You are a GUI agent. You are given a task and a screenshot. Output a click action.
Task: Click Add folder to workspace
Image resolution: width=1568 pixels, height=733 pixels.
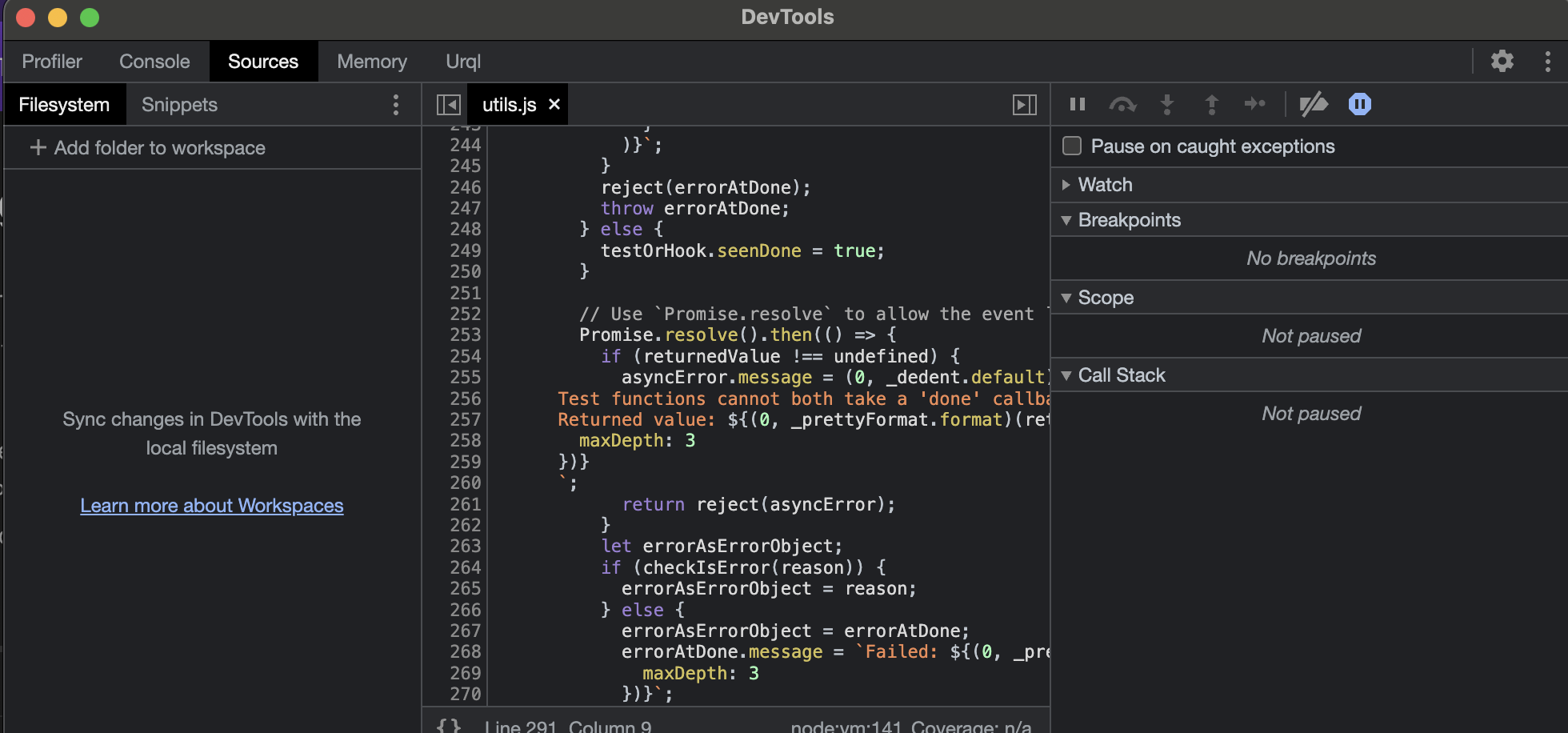tap(147, 147)
